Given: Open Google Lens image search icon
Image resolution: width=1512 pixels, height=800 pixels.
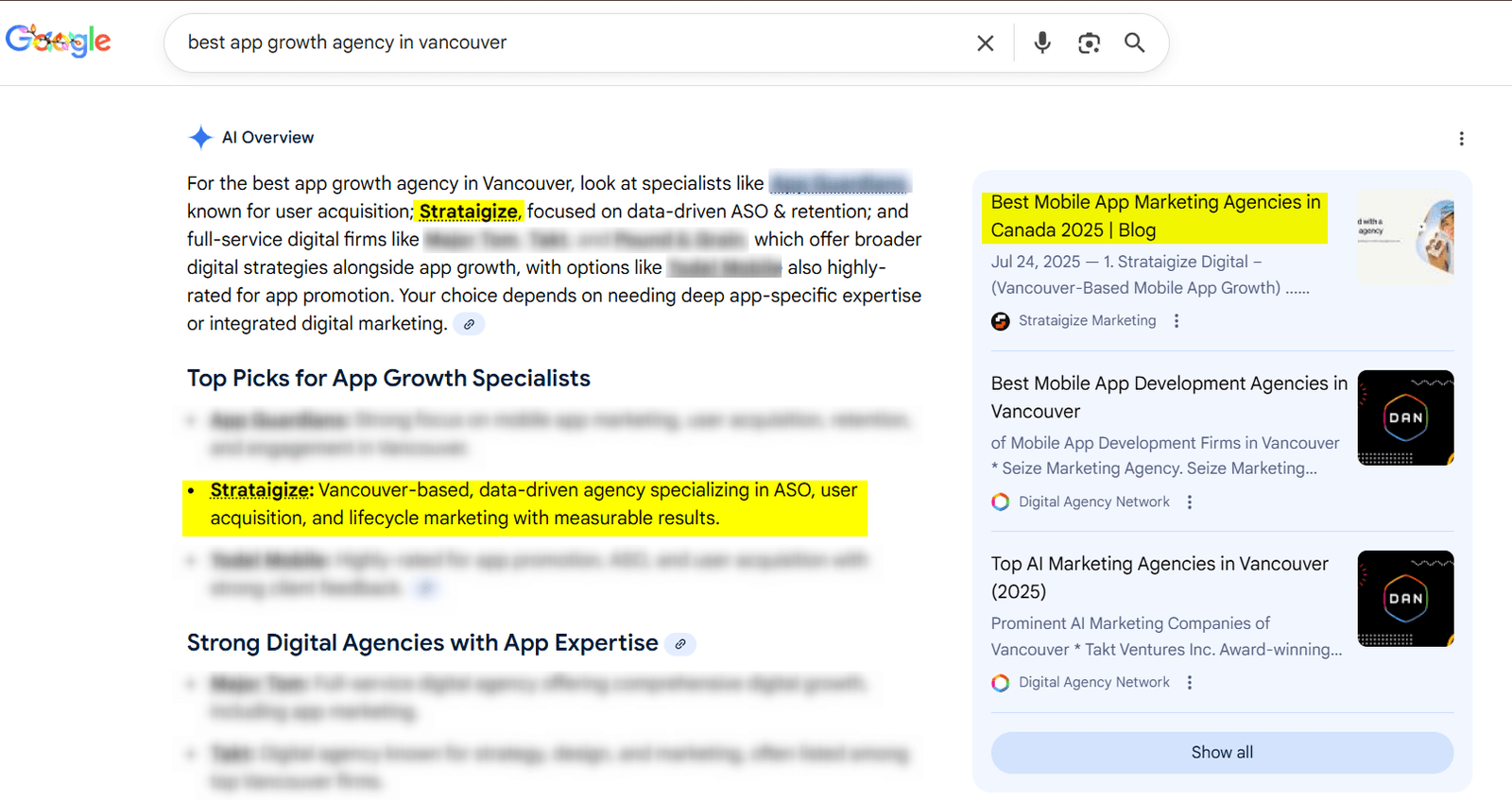Looking at the screenshot, I should (x=1089, y=43).
